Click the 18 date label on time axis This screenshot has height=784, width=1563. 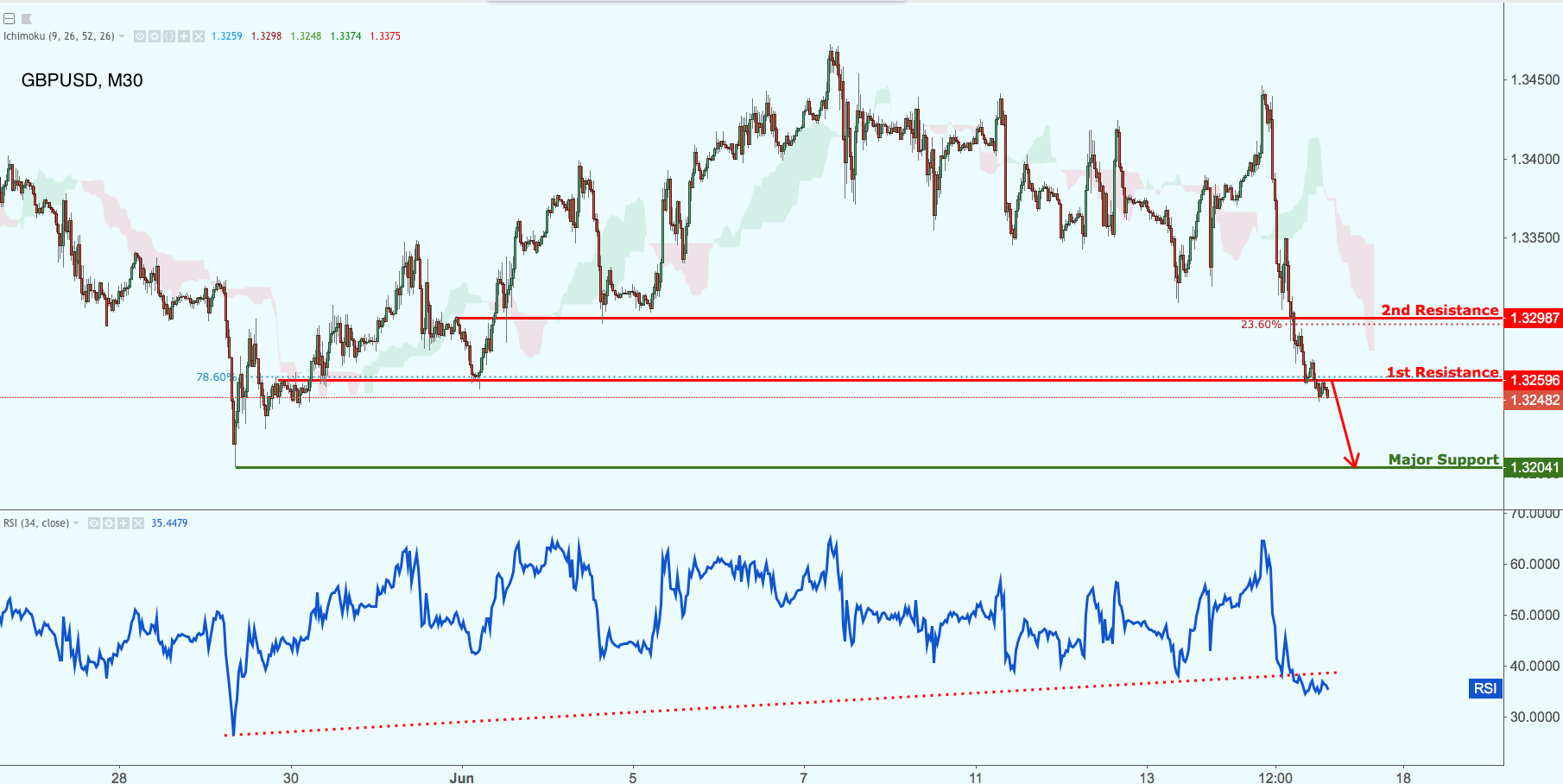pyautogui.click(x=1404, y=778)
